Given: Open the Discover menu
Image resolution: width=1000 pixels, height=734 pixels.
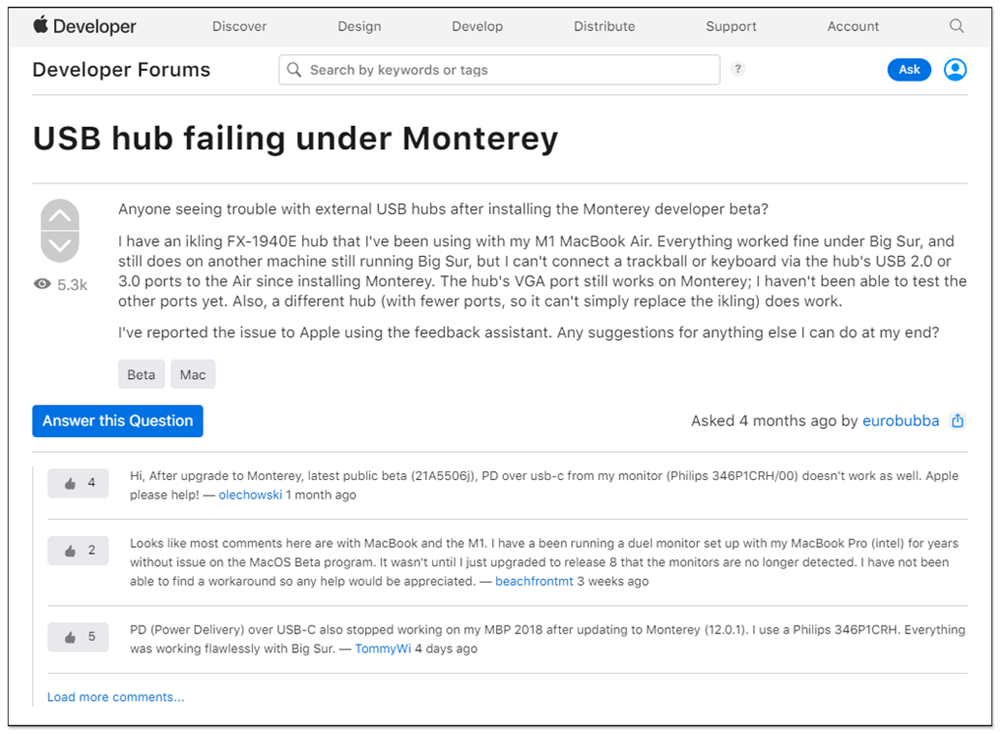Looking at the screenshot, I should click(239, 26).
